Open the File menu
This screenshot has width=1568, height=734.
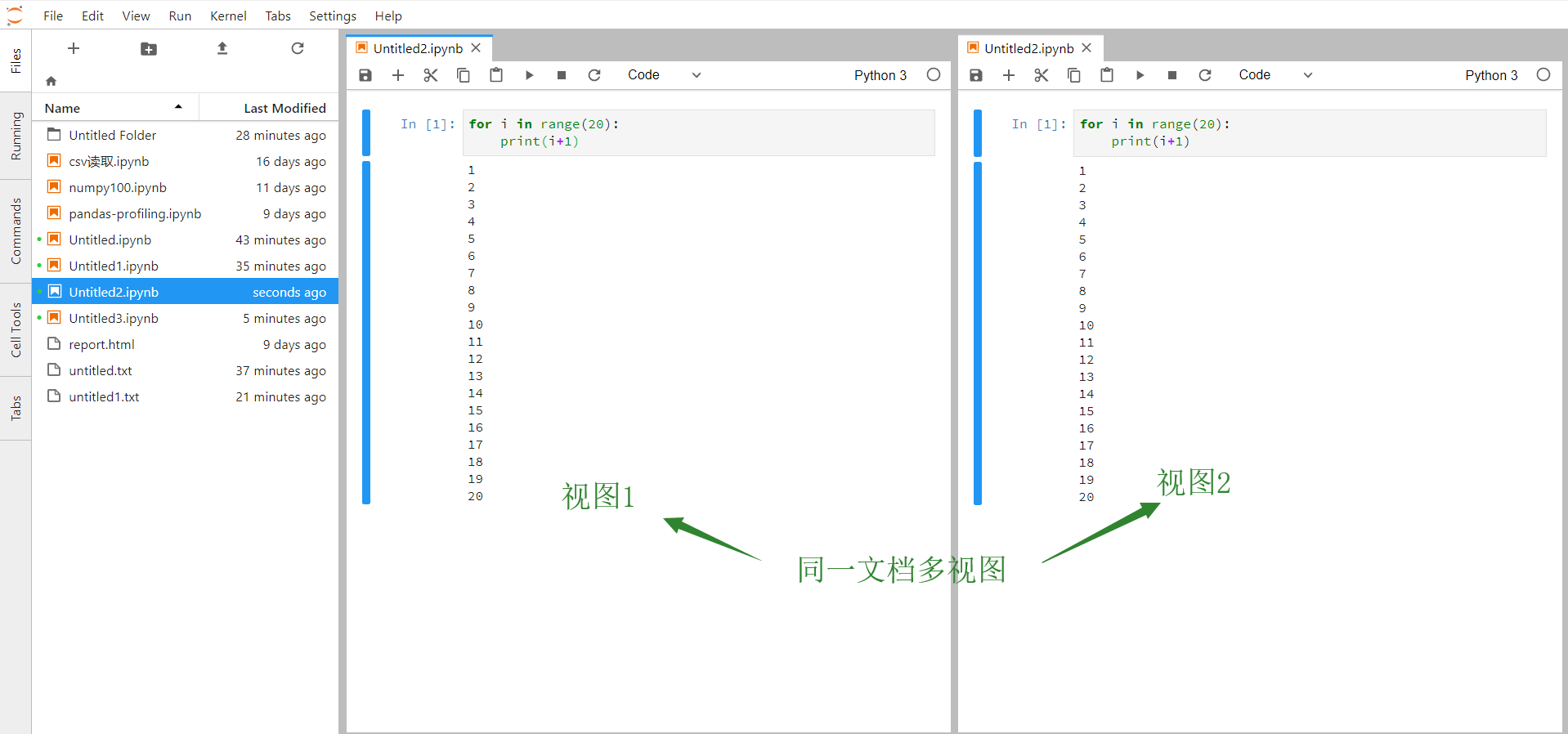[53, 16]
